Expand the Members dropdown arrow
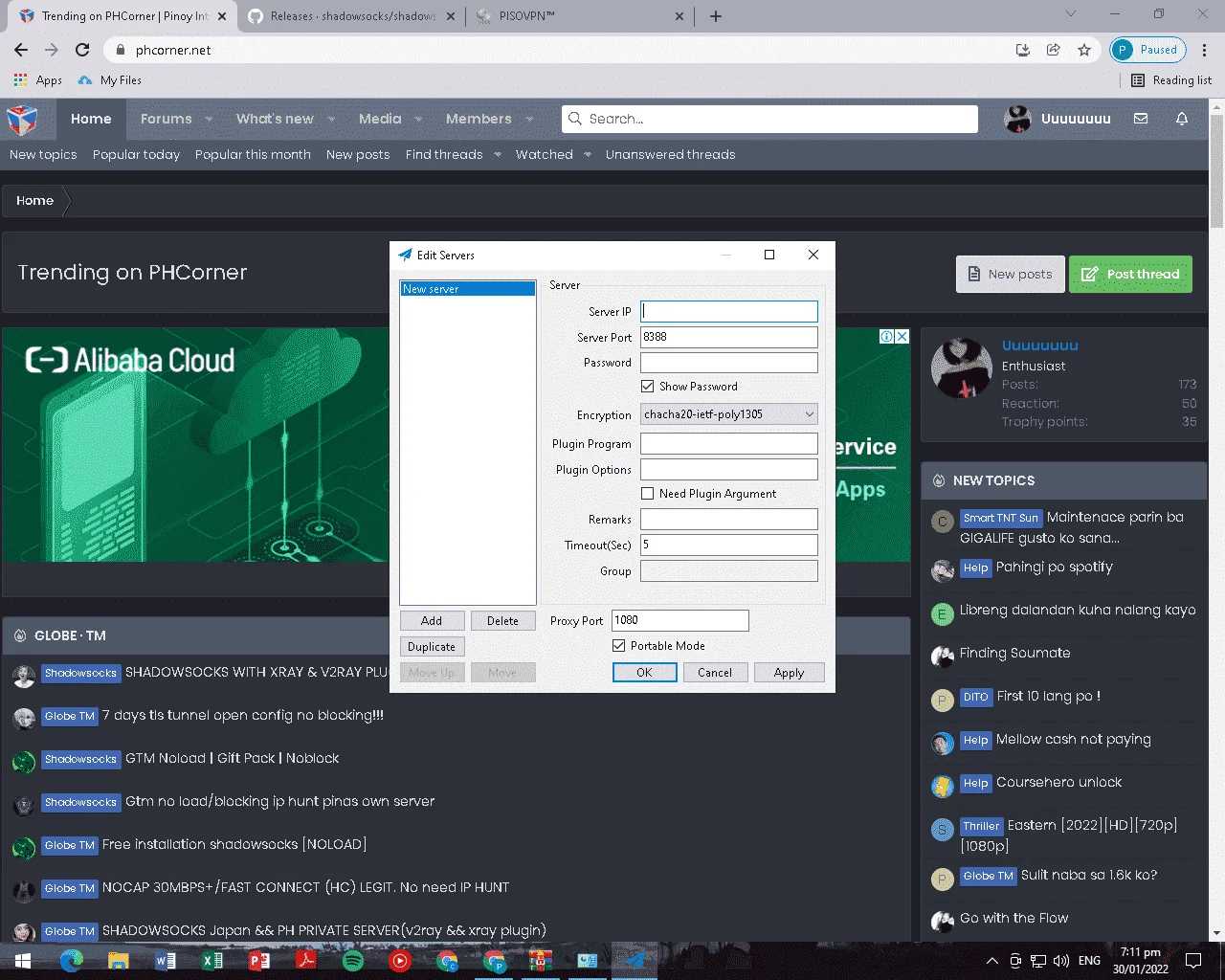Viewport: 1225px width, 980px height. click(530, 120)
